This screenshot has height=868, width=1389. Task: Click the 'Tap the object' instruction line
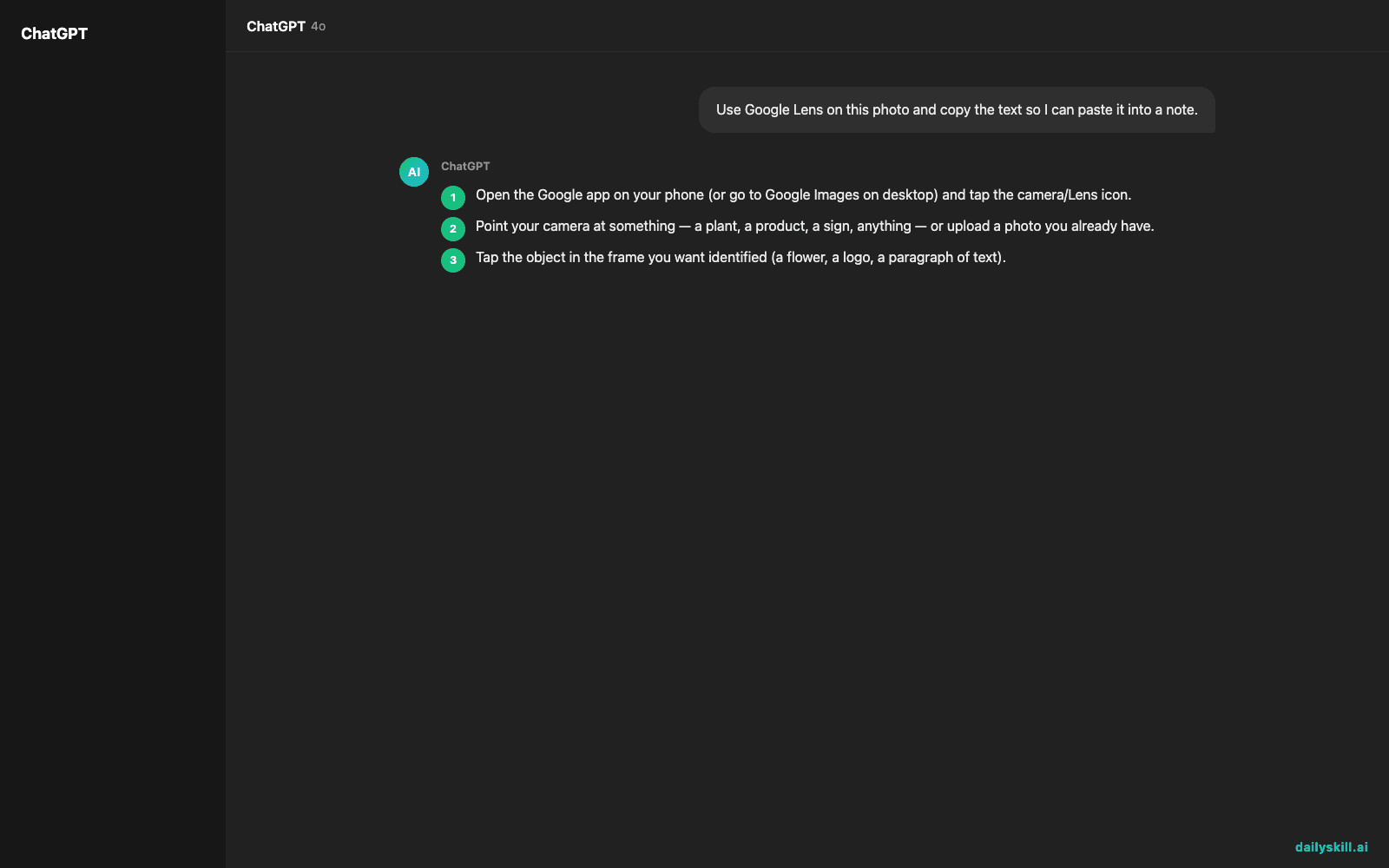tap(741, 258)
